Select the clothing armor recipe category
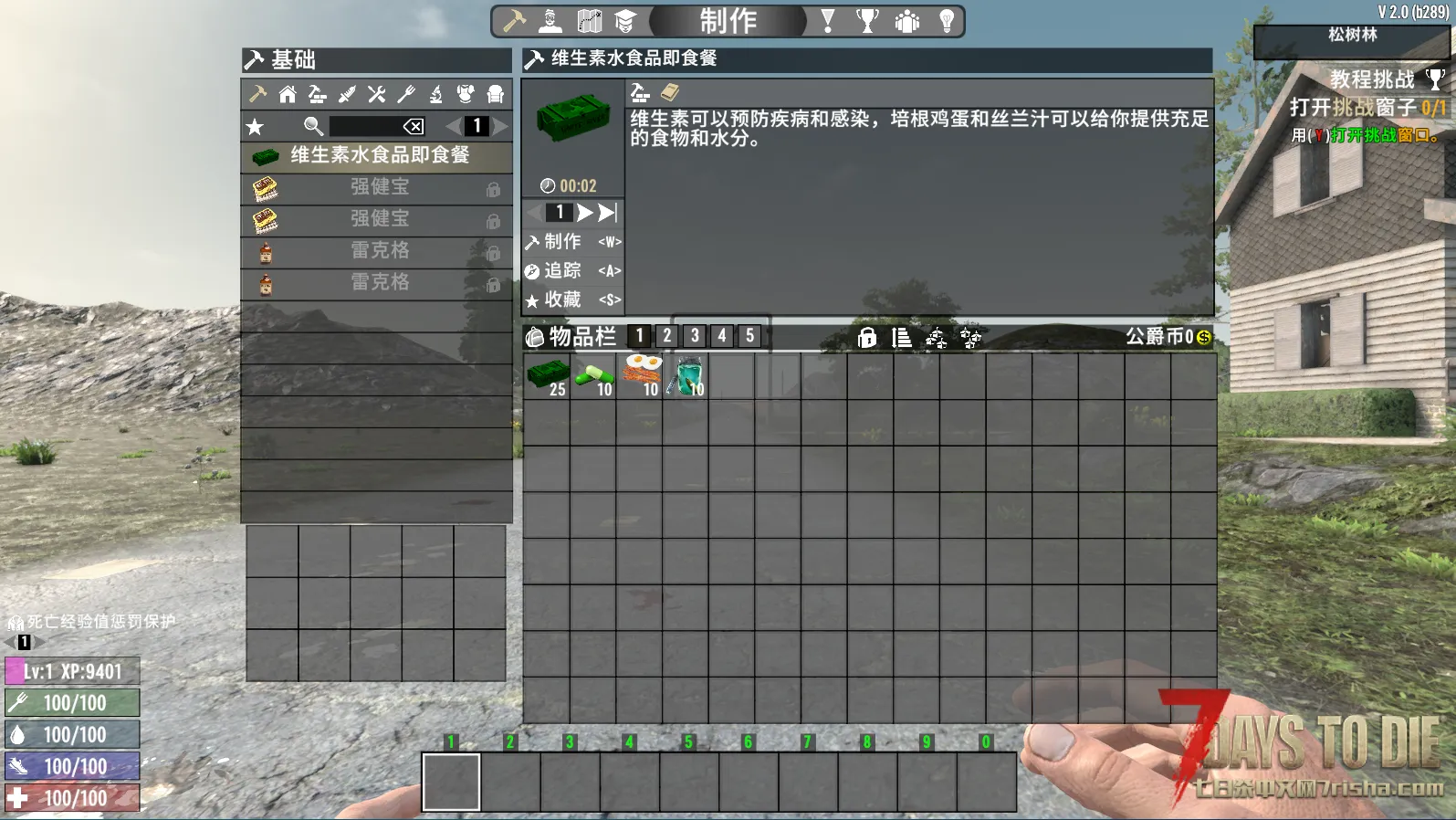The width and height of the screenshot is (1456, 820). click(466, 94)
